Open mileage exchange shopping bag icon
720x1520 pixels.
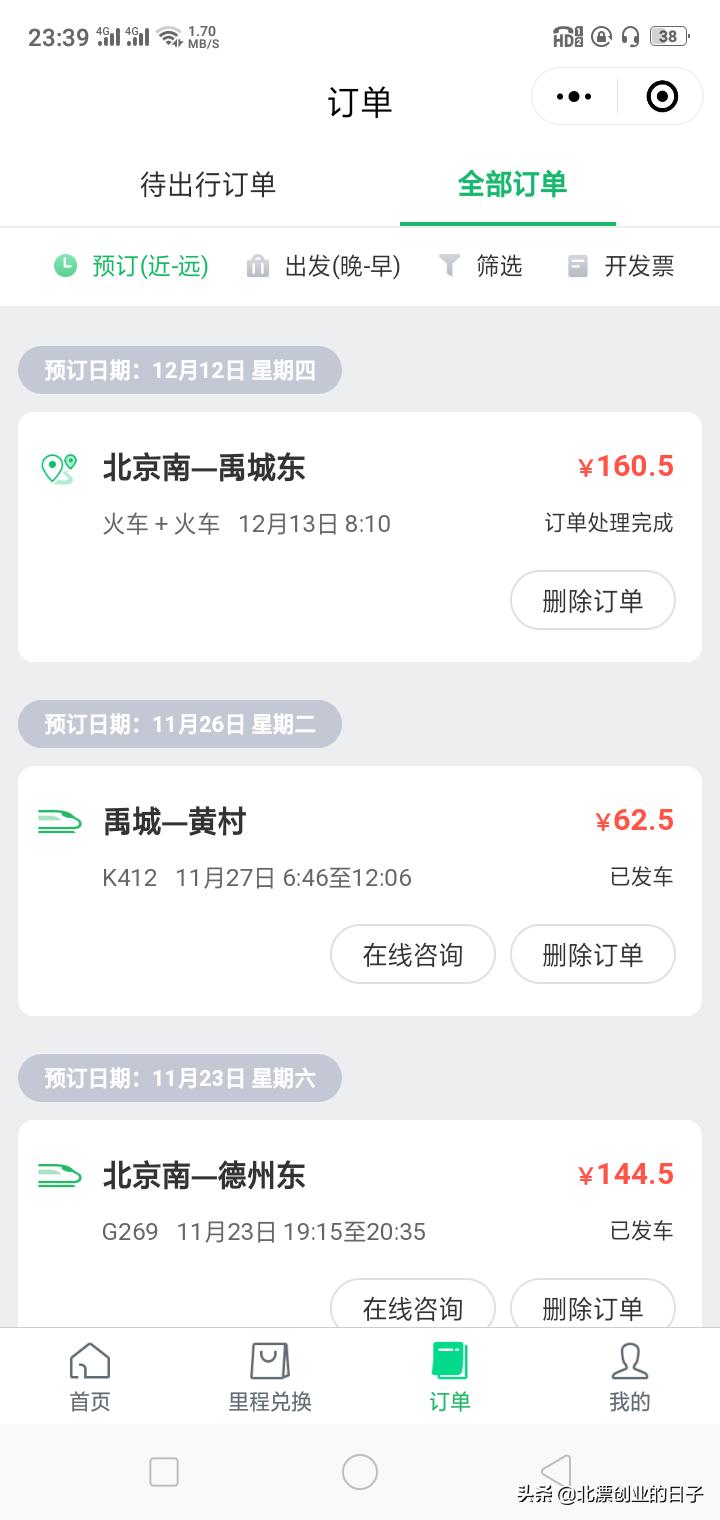click(270, 1362)
